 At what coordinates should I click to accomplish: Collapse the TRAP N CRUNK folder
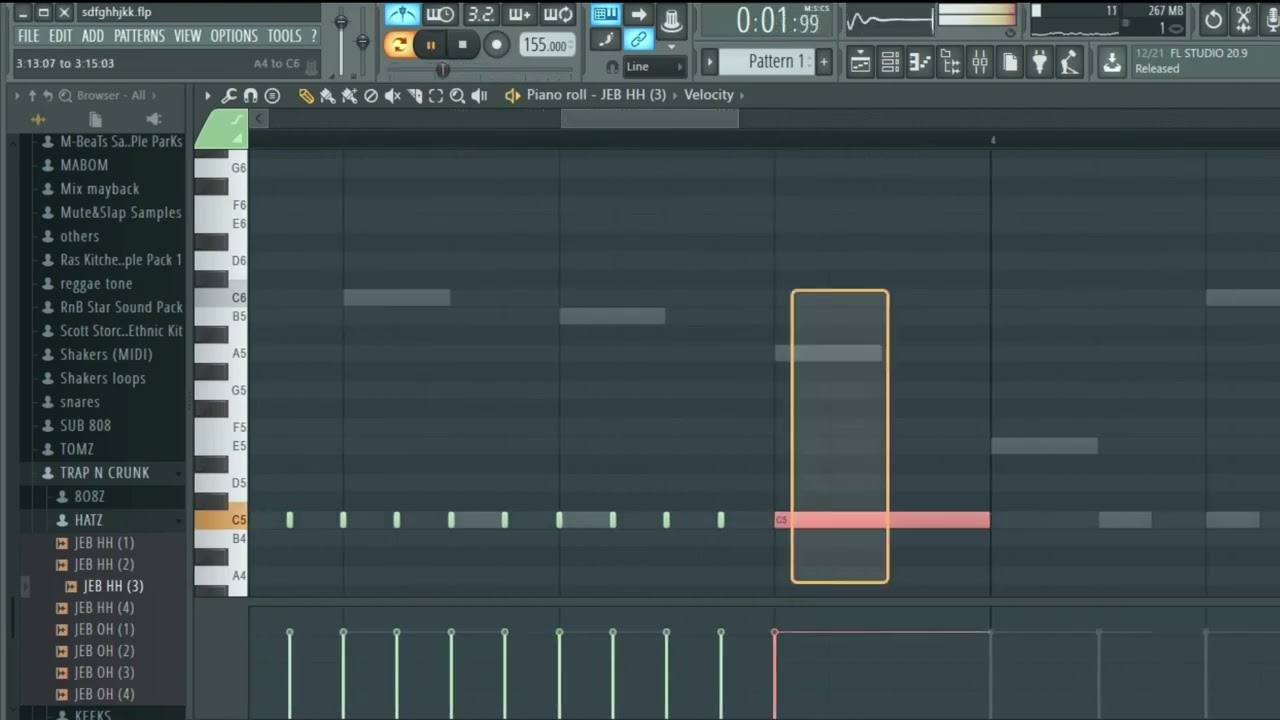pos(104,473)
